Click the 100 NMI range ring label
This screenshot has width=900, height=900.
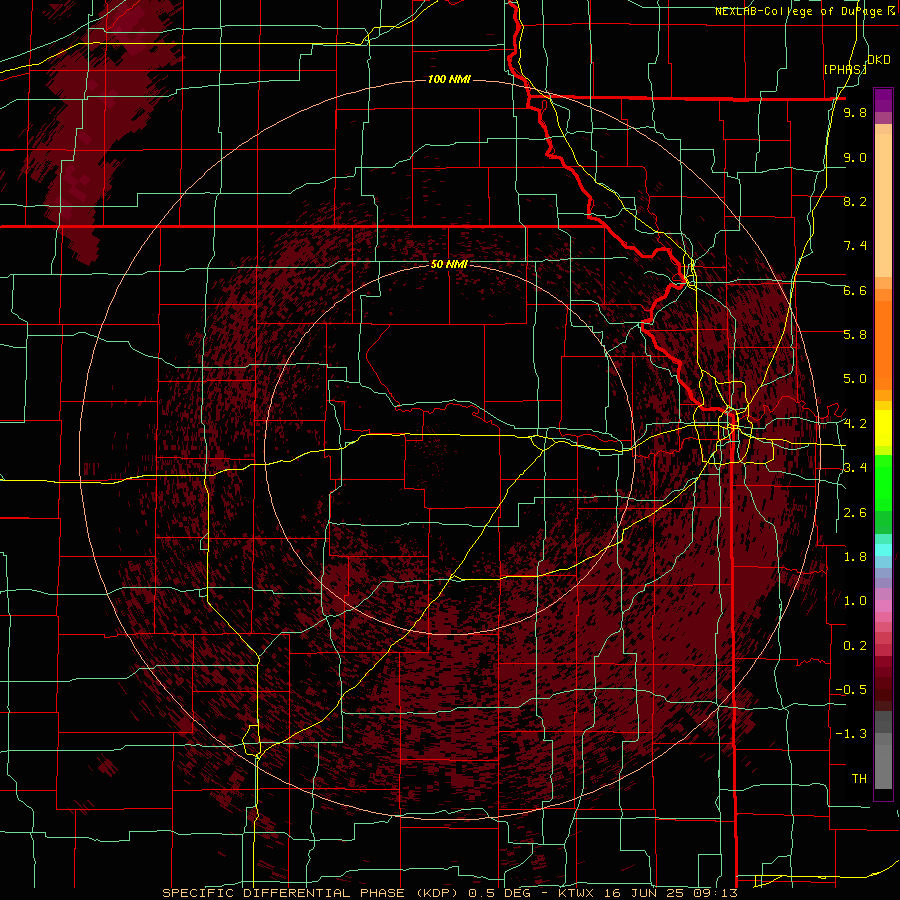(449, 79)
